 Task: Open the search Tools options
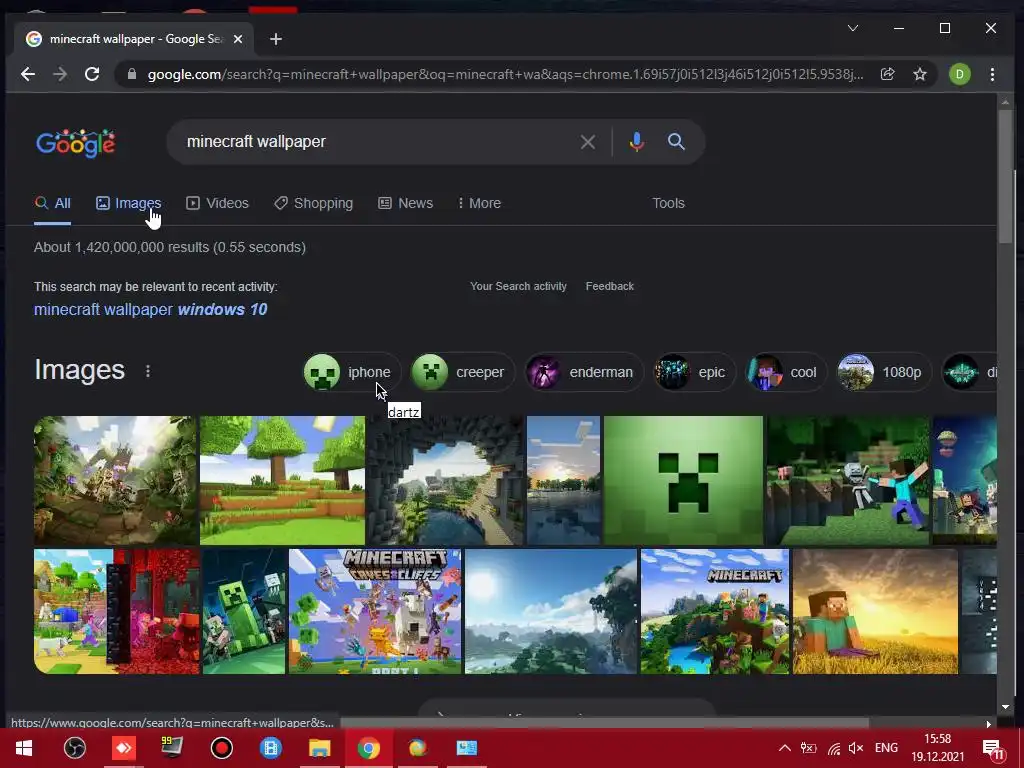[668, 203]
